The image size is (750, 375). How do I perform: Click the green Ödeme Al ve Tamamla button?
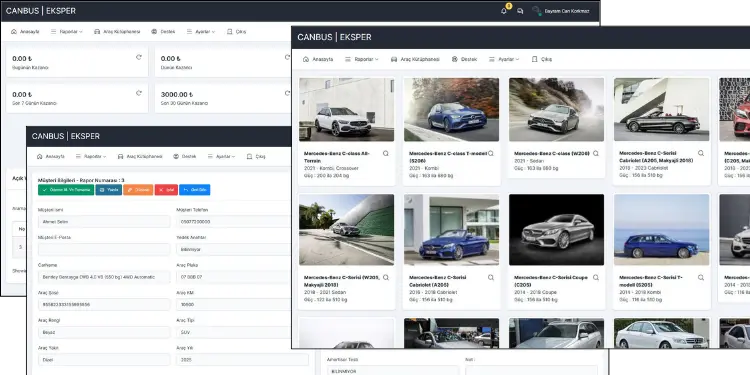(x=66, y=190)
